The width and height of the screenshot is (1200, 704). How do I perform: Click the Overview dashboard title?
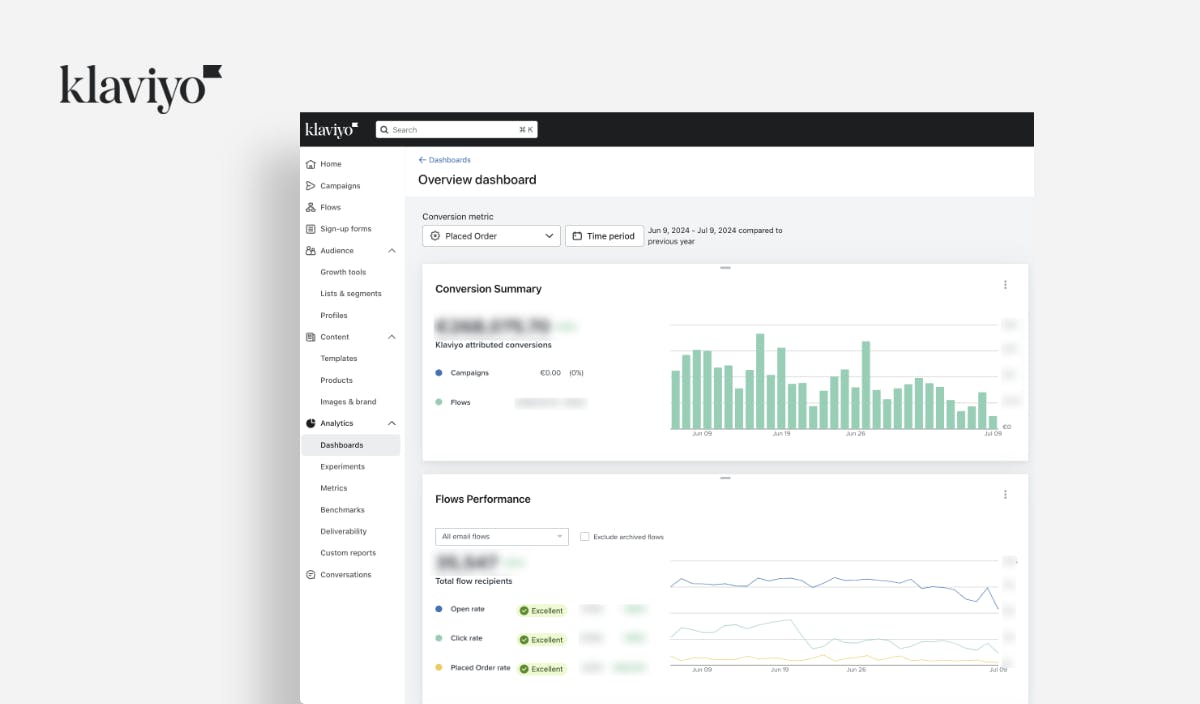[477, 180]
